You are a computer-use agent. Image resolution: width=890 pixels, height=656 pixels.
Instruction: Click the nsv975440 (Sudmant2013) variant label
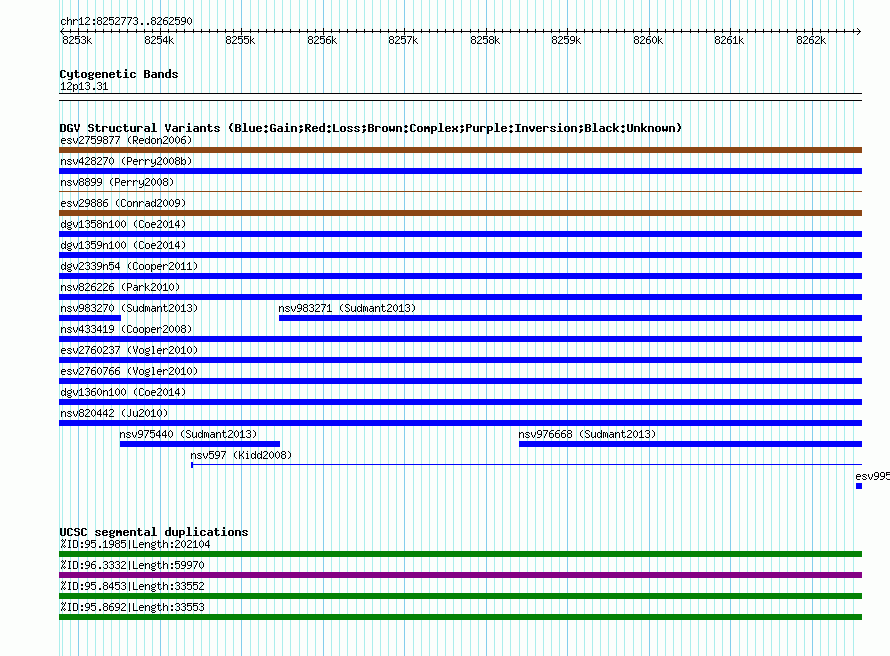point(188,434)
